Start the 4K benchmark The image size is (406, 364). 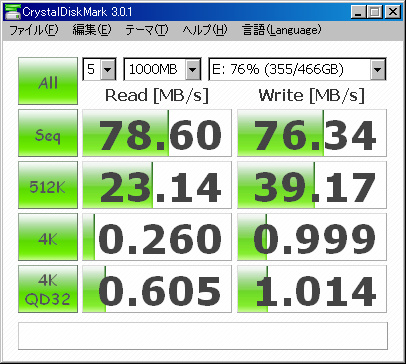click(x=48, y=237)
